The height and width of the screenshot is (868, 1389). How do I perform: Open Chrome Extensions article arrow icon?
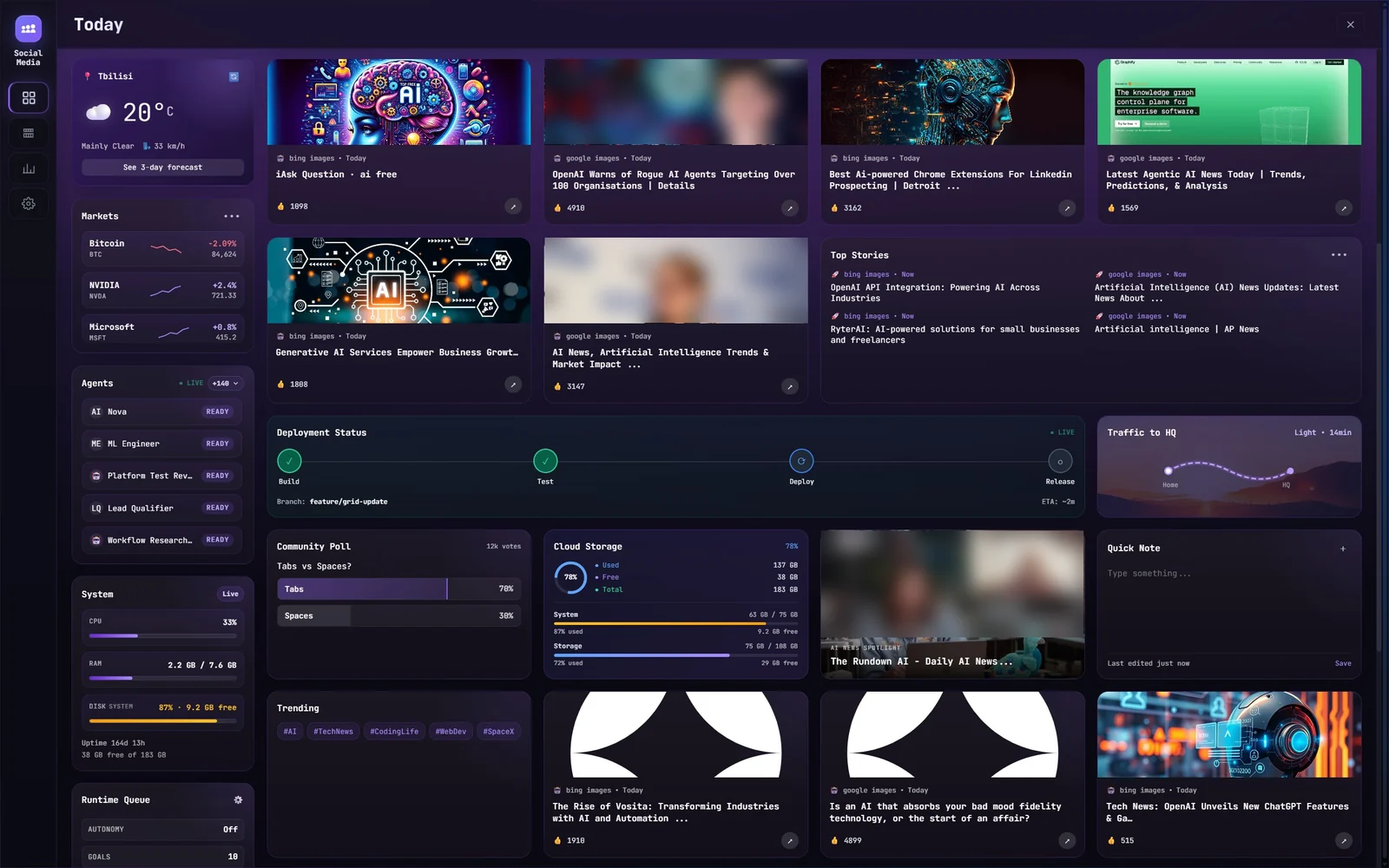pyautogui.click(x=1067, y=208)
